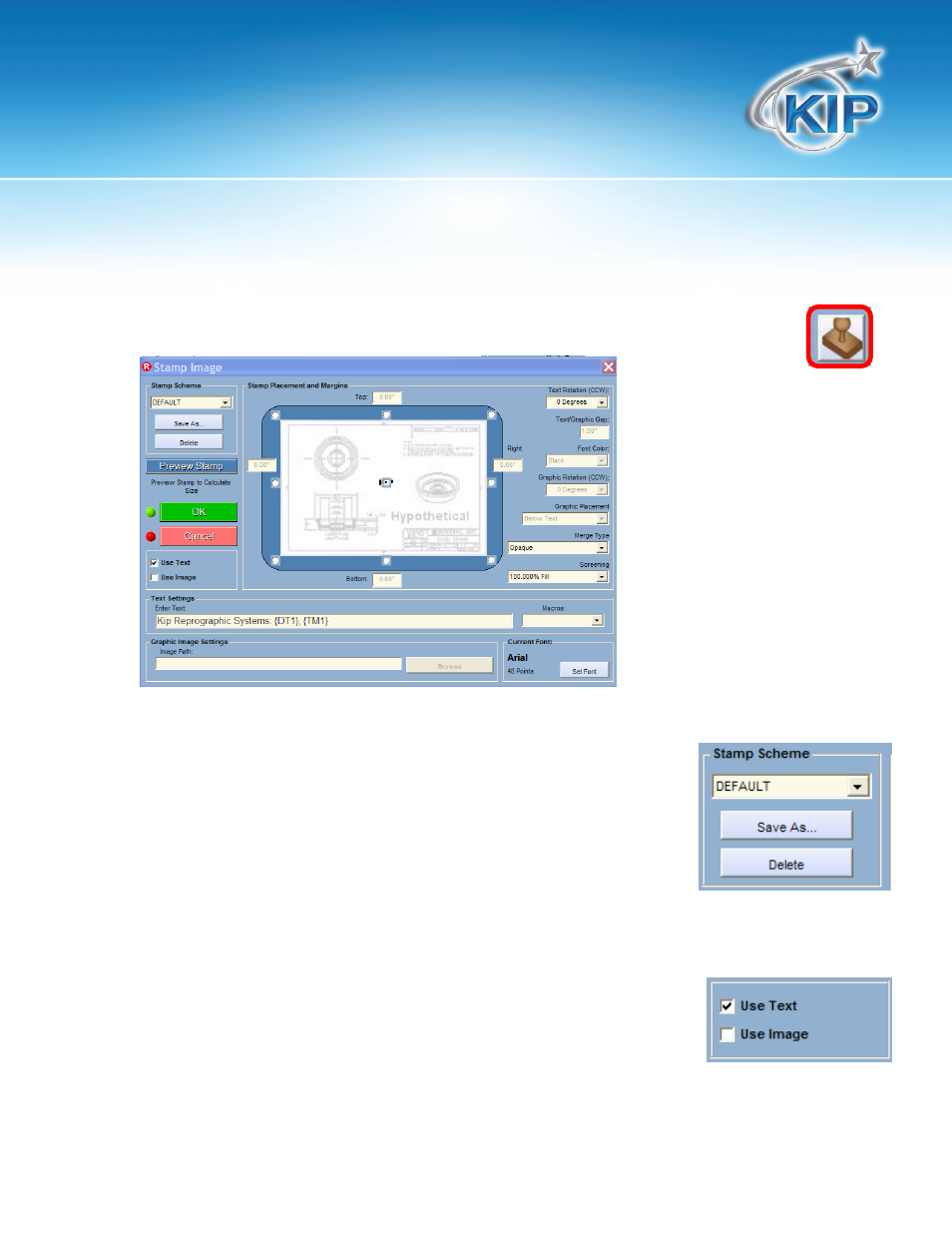Click Save As... in the enlarged Stamp Scheme callout
The height and width of the screenshot is (1233, 952).
[786, 826]
